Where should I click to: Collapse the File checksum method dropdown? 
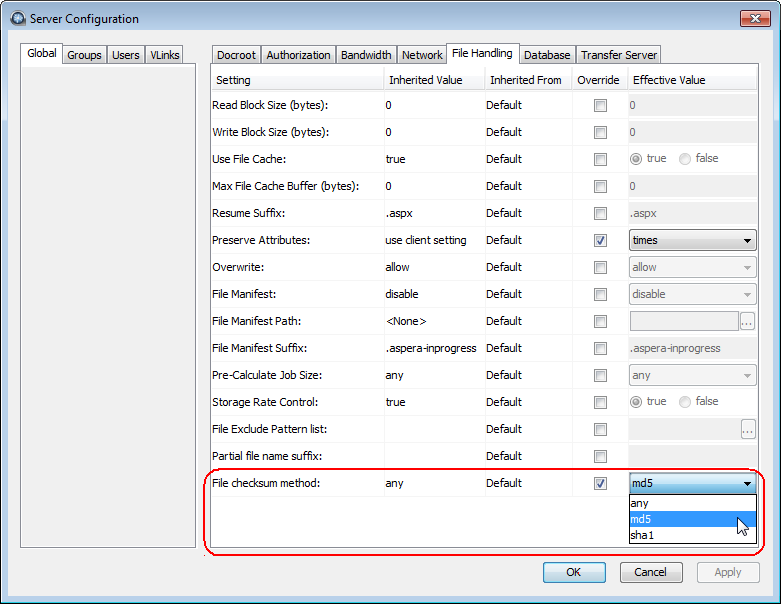[747, 483]
